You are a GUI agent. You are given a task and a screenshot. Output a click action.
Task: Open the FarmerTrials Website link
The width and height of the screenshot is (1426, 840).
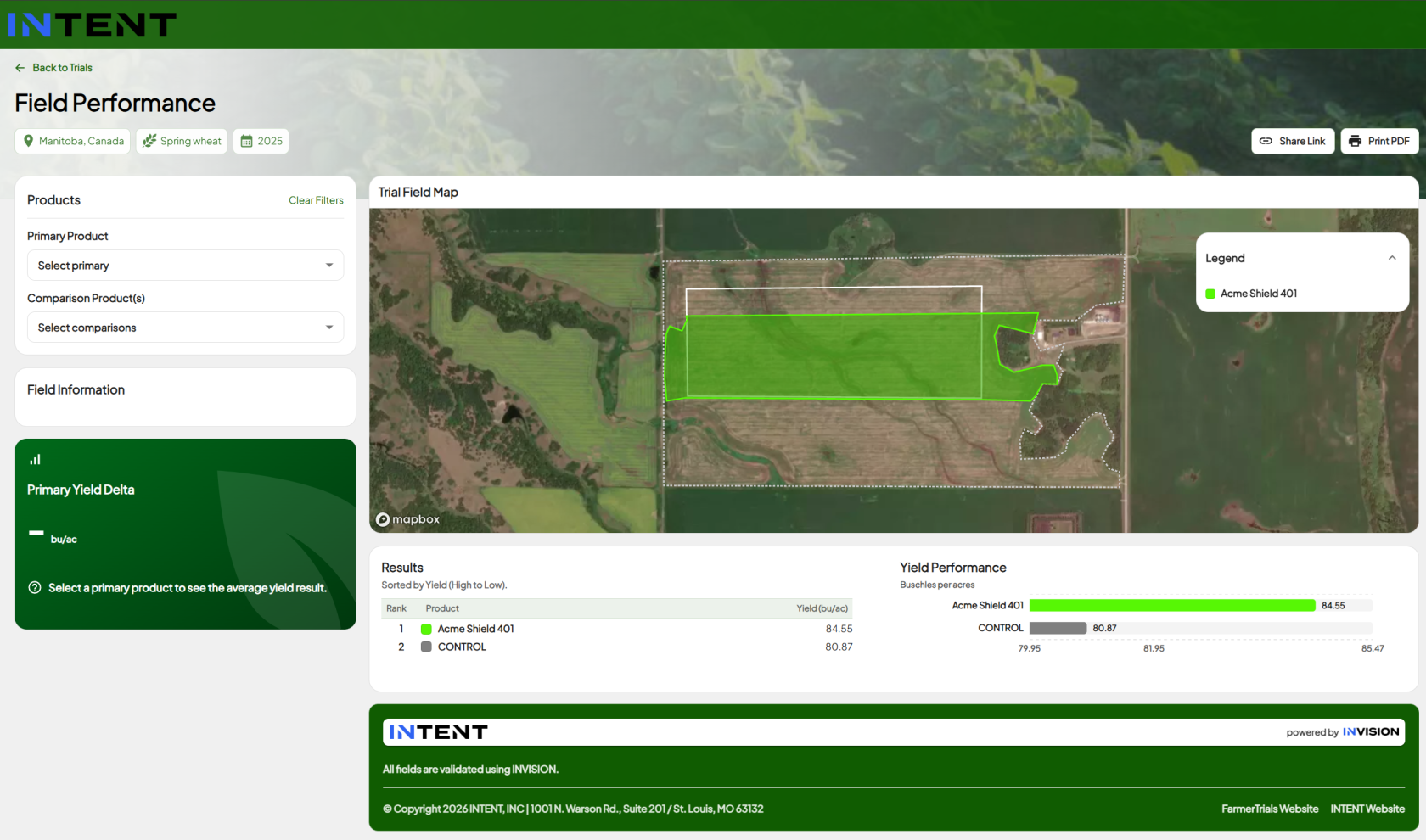pyautogui.click(x=1270, y=809)
